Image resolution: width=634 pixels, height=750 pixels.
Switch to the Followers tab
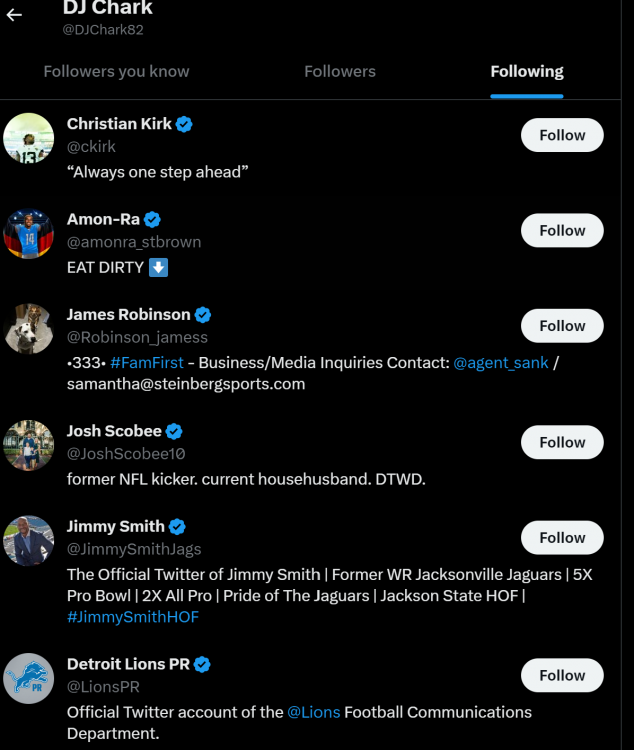pos(340,72)
